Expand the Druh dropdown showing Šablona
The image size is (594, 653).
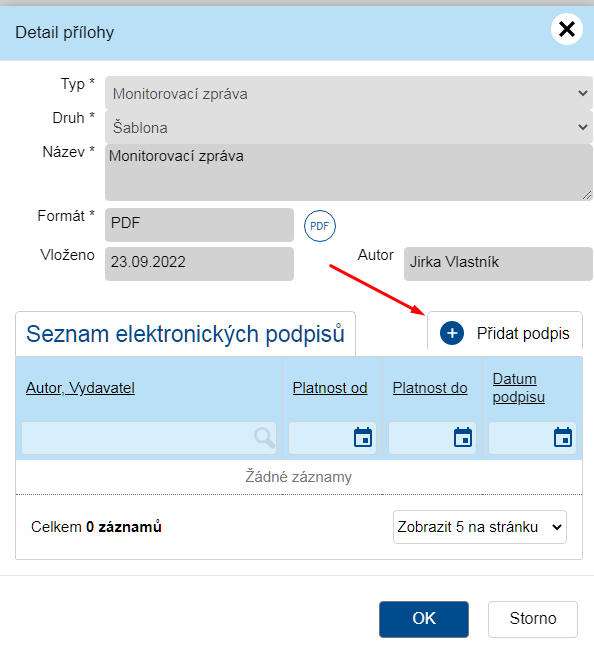pos(349,127)
